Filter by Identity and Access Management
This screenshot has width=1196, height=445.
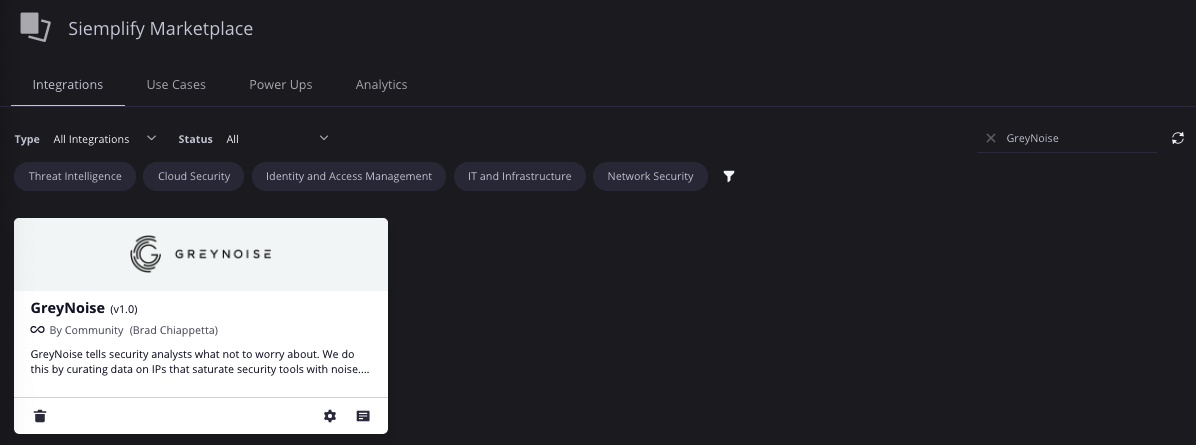pos(349,176)
